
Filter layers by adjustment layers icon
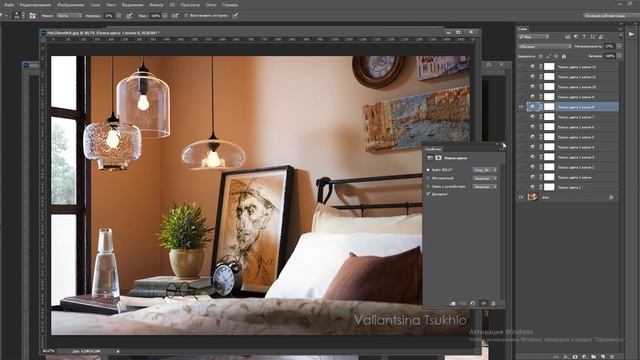[576, 37]
